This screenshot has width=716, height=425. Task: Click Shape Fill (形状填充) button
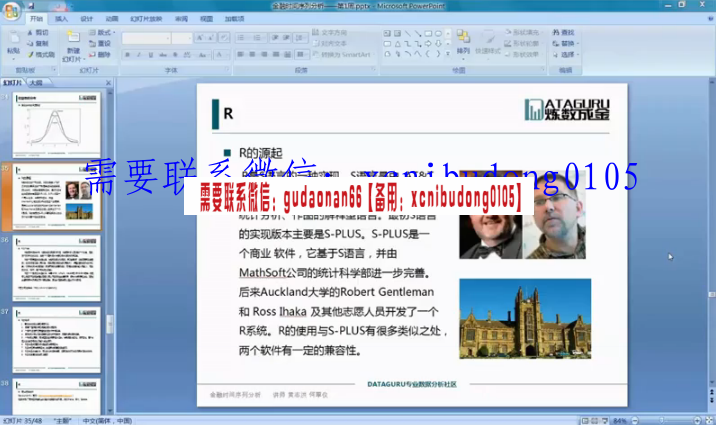pos(522,32)
